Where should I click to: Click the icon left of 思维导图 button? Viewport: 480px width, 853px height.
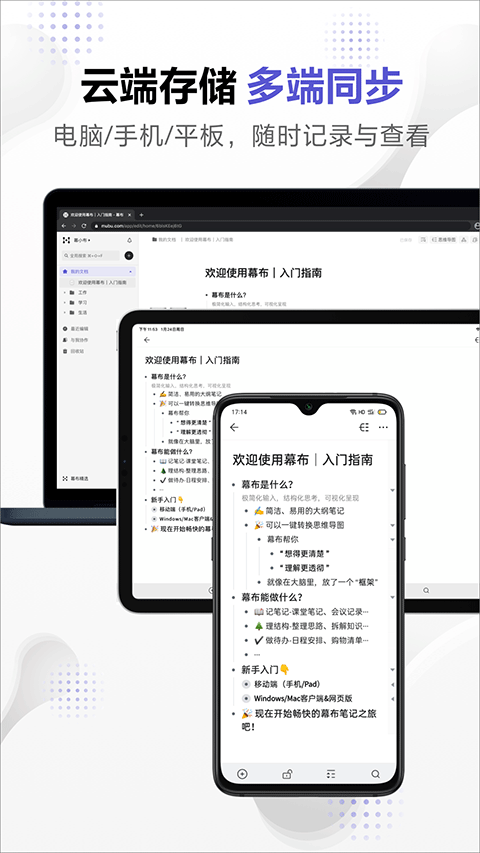423,239
